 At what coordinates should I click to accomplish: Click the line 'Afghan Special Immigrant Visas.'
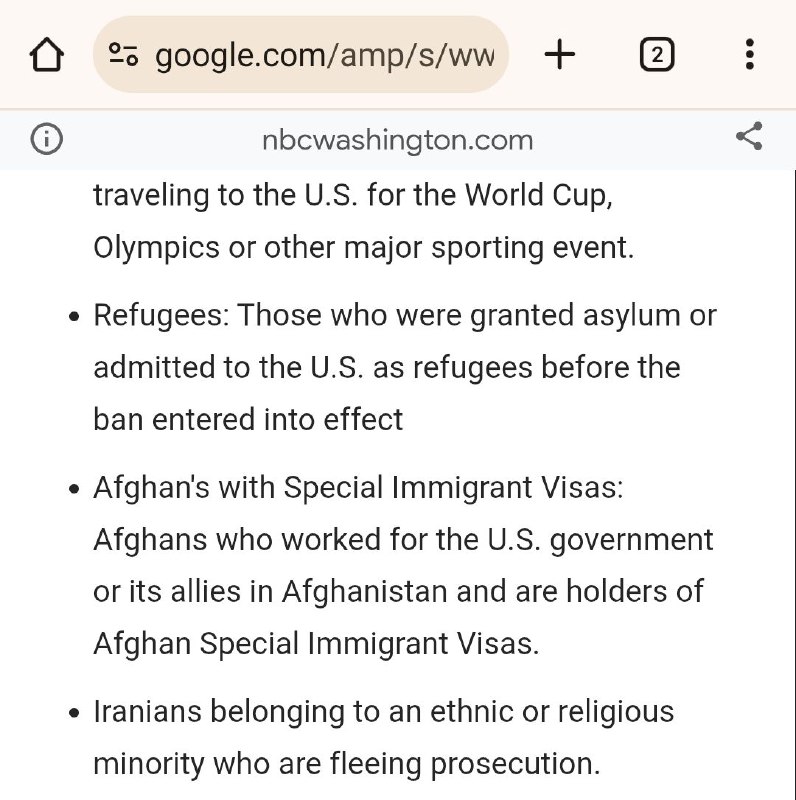tap(316, 644)
